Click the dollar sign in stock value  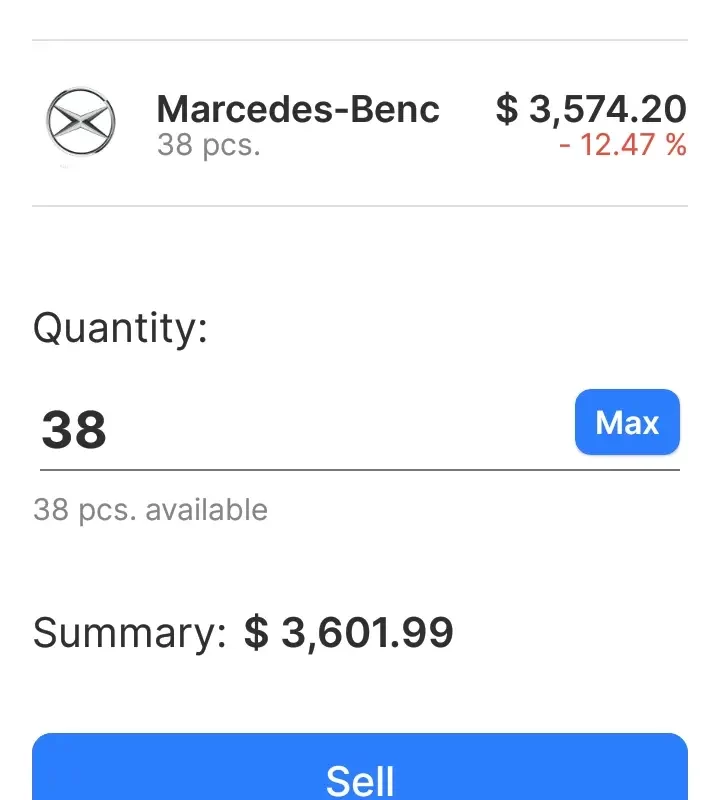tap(507, 109)
